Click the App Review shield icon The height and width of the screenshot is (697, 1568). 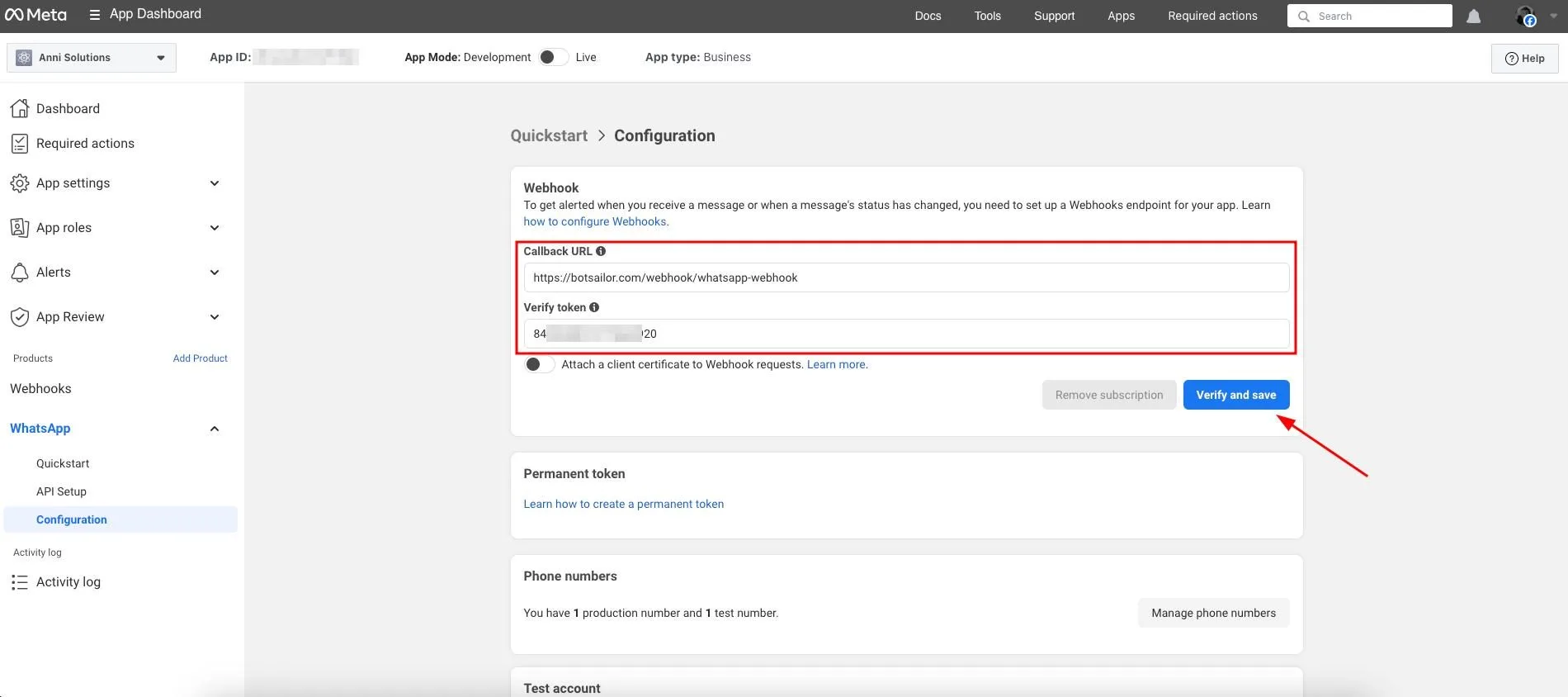(20, 317)
